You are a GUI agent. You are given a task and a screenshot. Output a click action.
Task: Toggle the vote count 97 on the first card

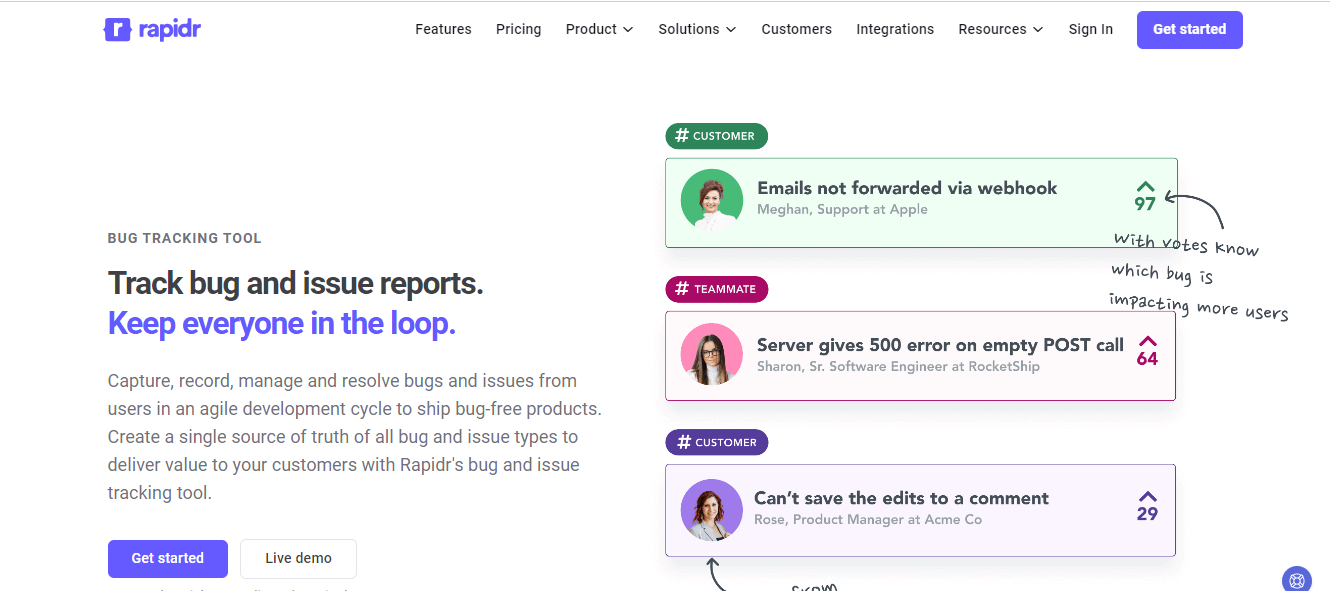tap(1146, 204)
